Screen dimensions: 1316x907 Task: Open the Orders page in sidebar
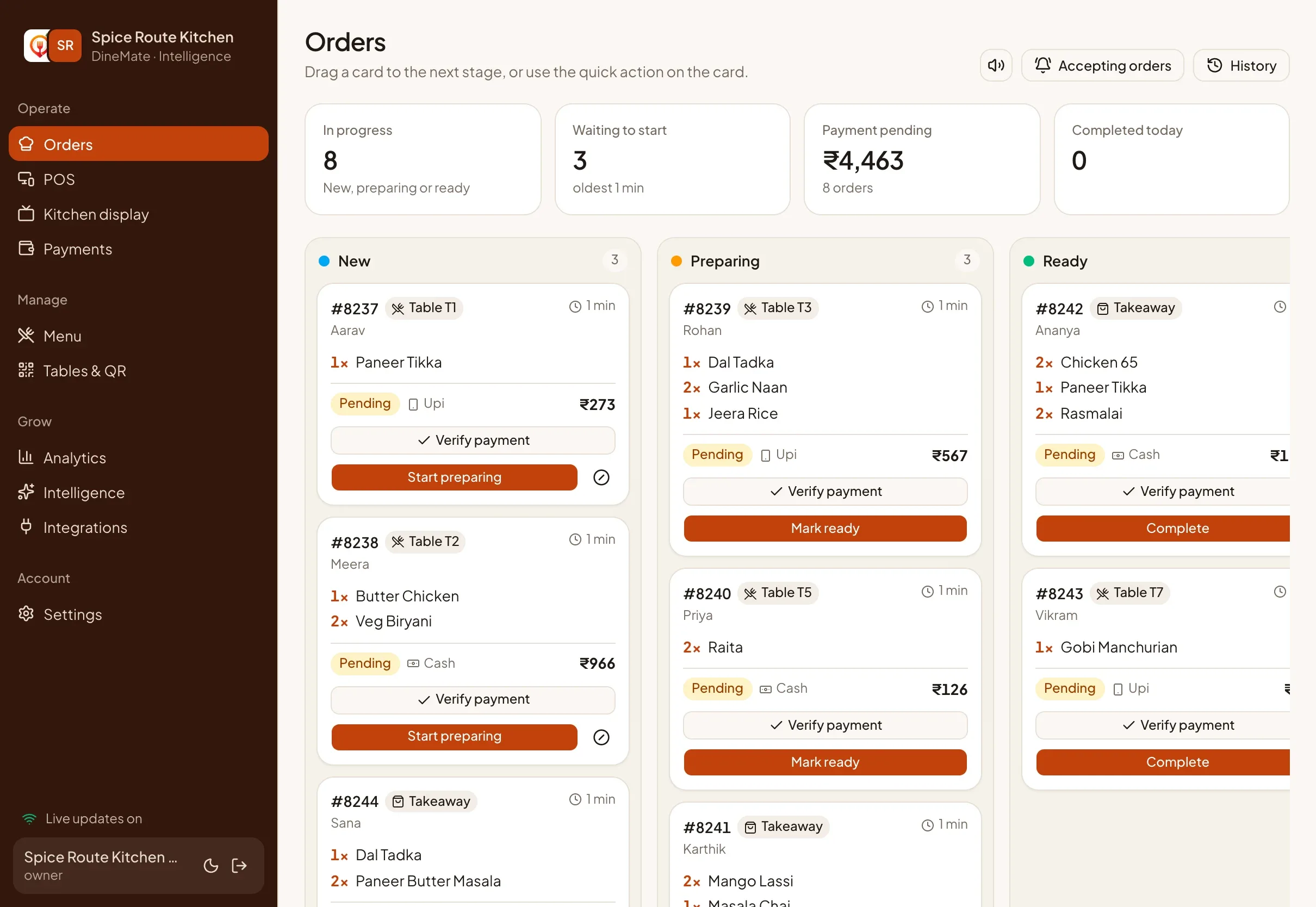point(139,144)
